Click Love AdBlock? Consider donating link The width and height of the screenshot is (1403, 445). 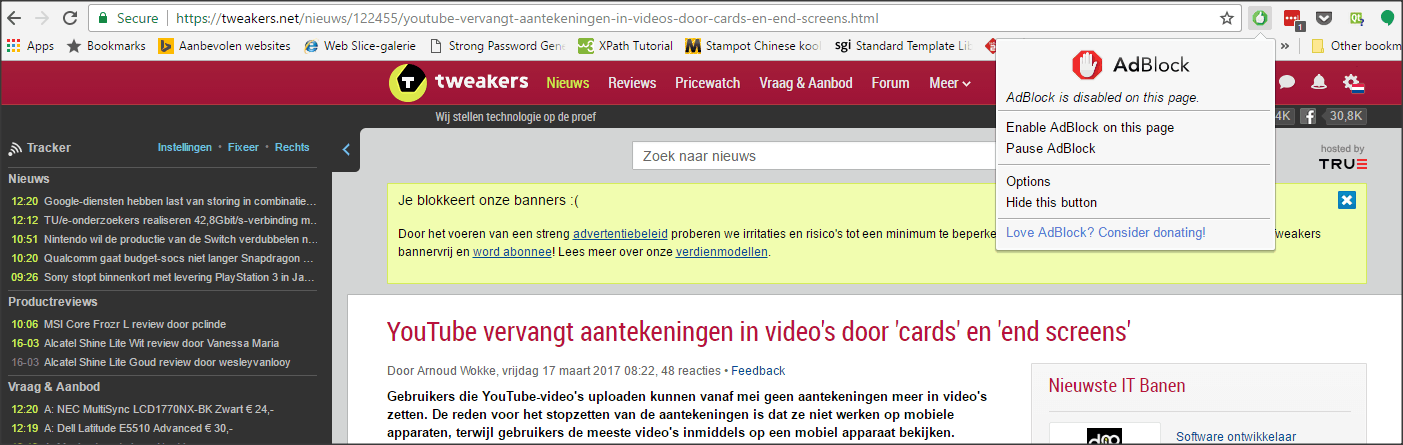[x=1106, y=232]
